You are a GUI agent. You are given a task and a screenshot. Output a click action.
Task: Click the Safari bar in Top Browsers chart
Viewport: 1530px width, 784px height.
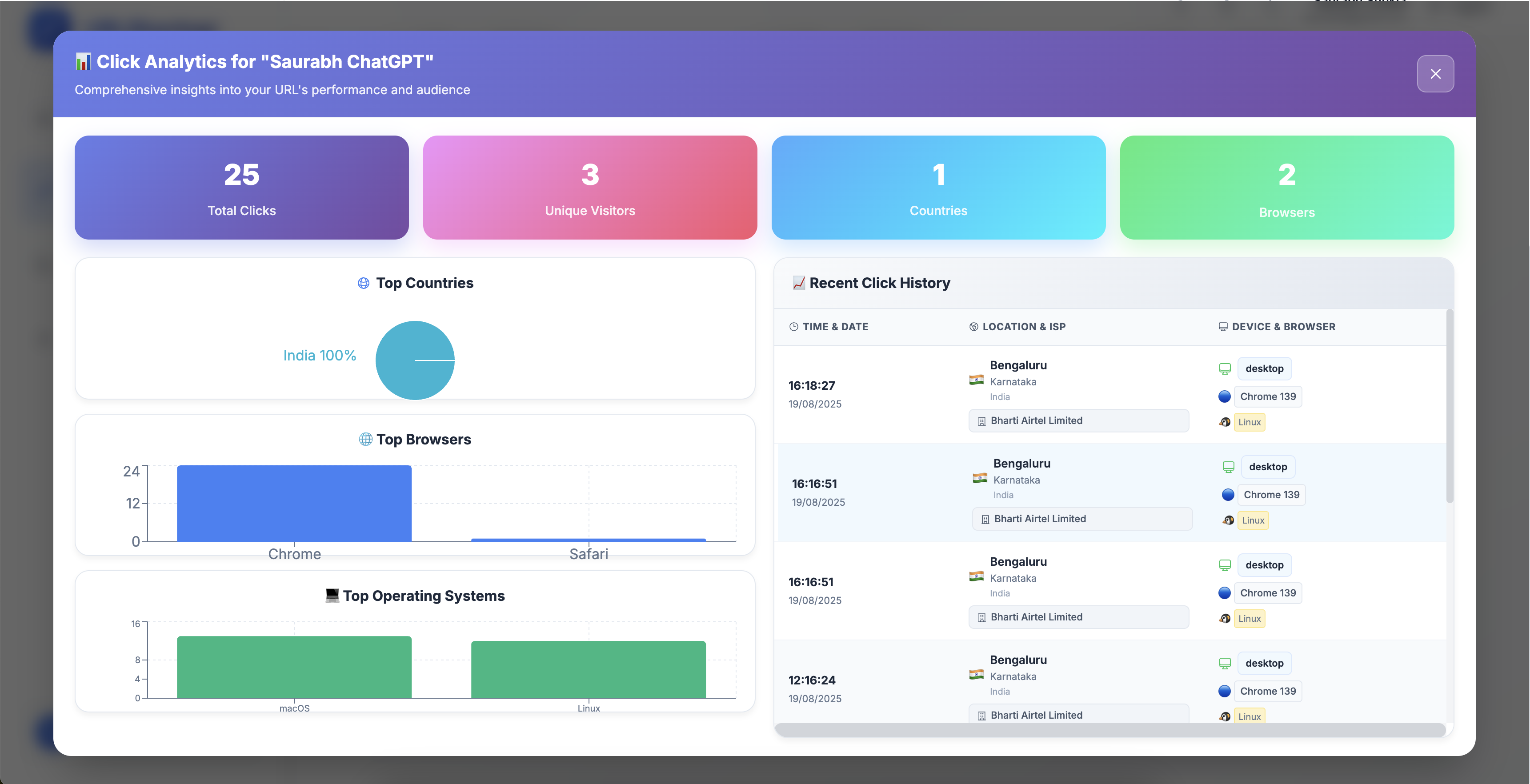tap(588, 540)
